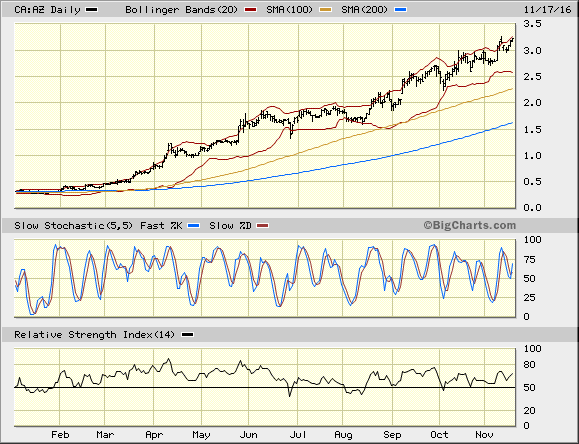Click the 'Sep' month axis label
The width and height of the screenshot is (579, 444).
pyautogui.click(x=392, y=435)
